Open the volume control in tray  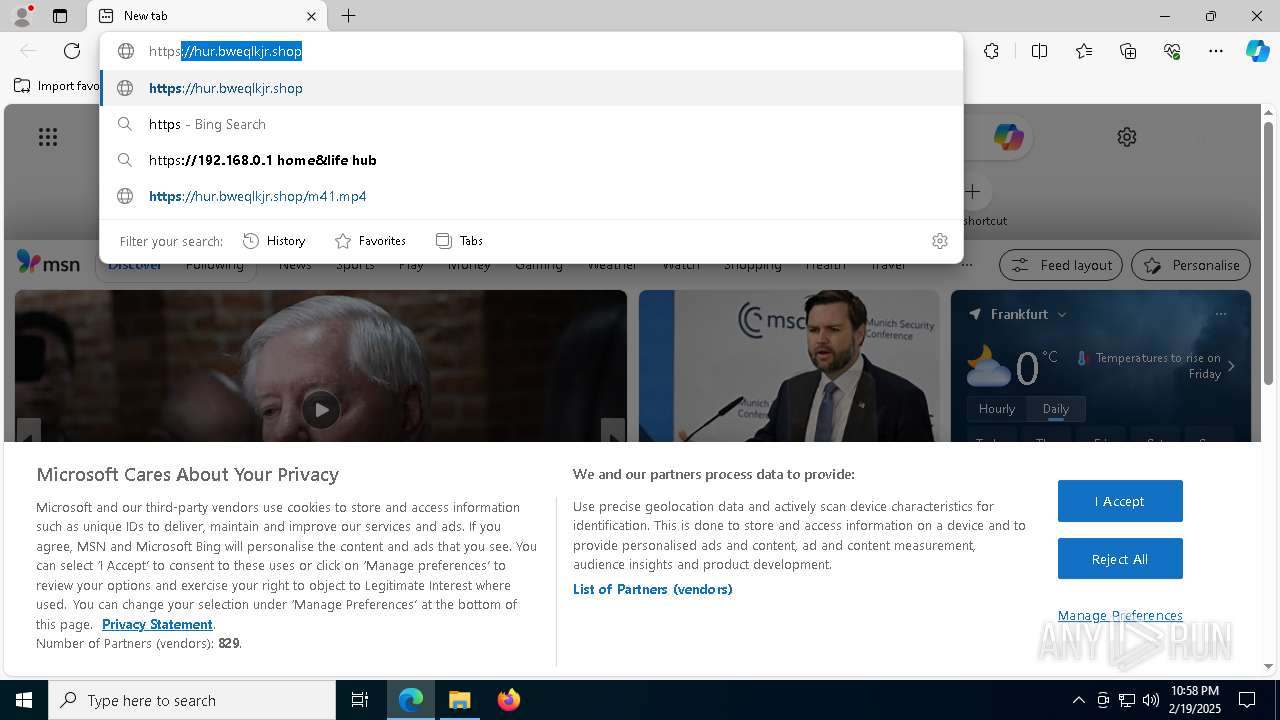tap(1151, 700)
